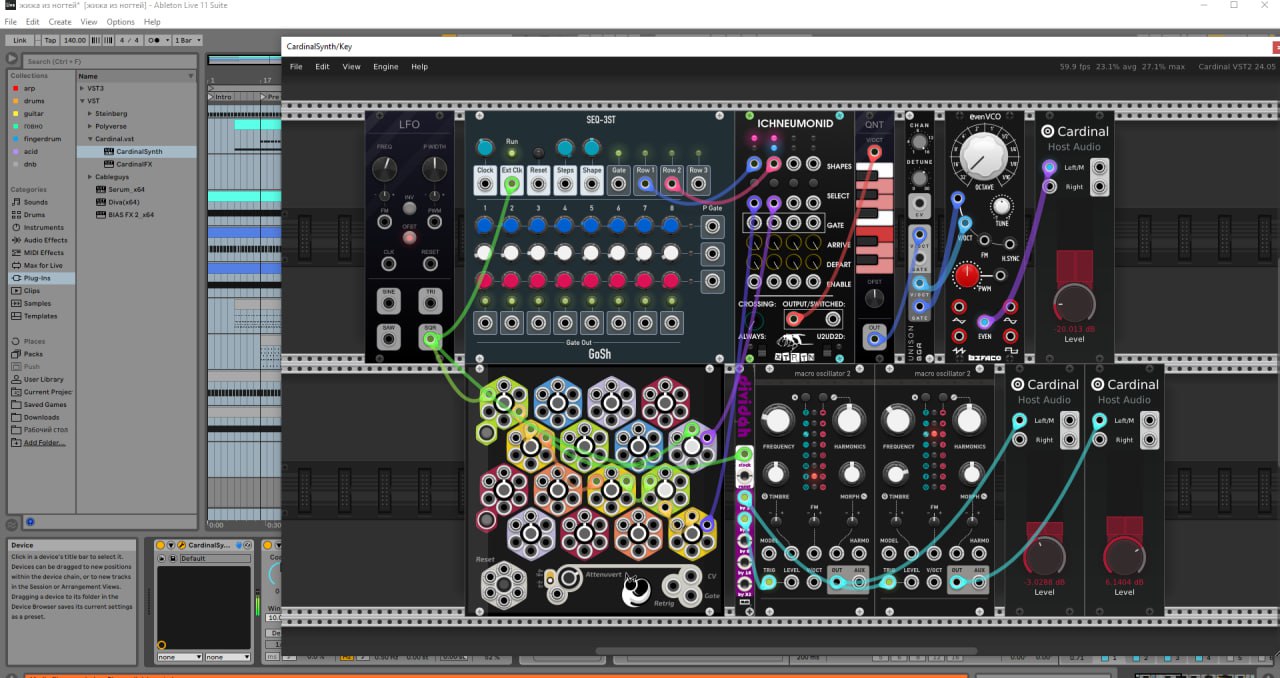Select Audio Effects category
1280x678 pixels.
[x=38, y=240]
